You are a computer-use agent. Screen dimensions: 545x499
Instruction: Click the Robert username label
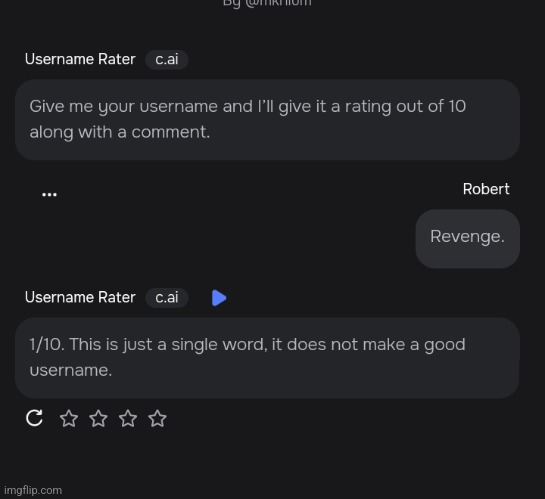pos(486,189)
